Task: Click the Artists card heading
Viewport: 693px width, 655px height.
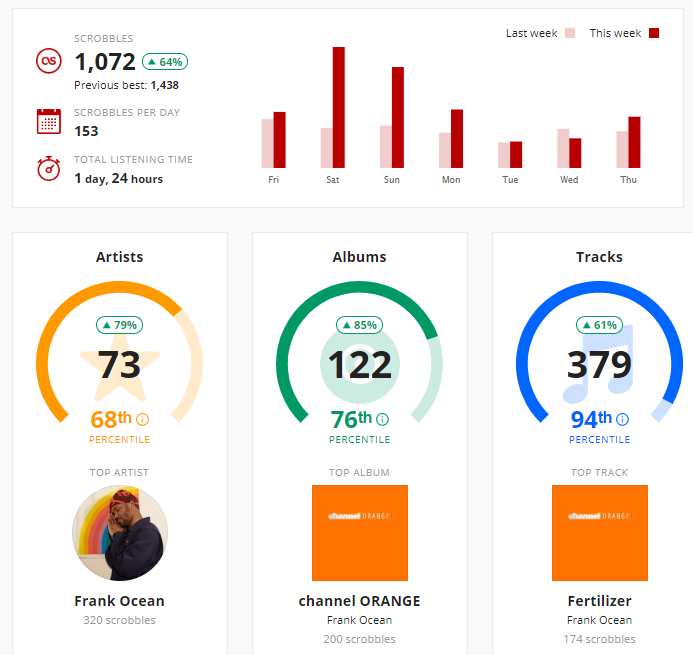Action: 119,257
